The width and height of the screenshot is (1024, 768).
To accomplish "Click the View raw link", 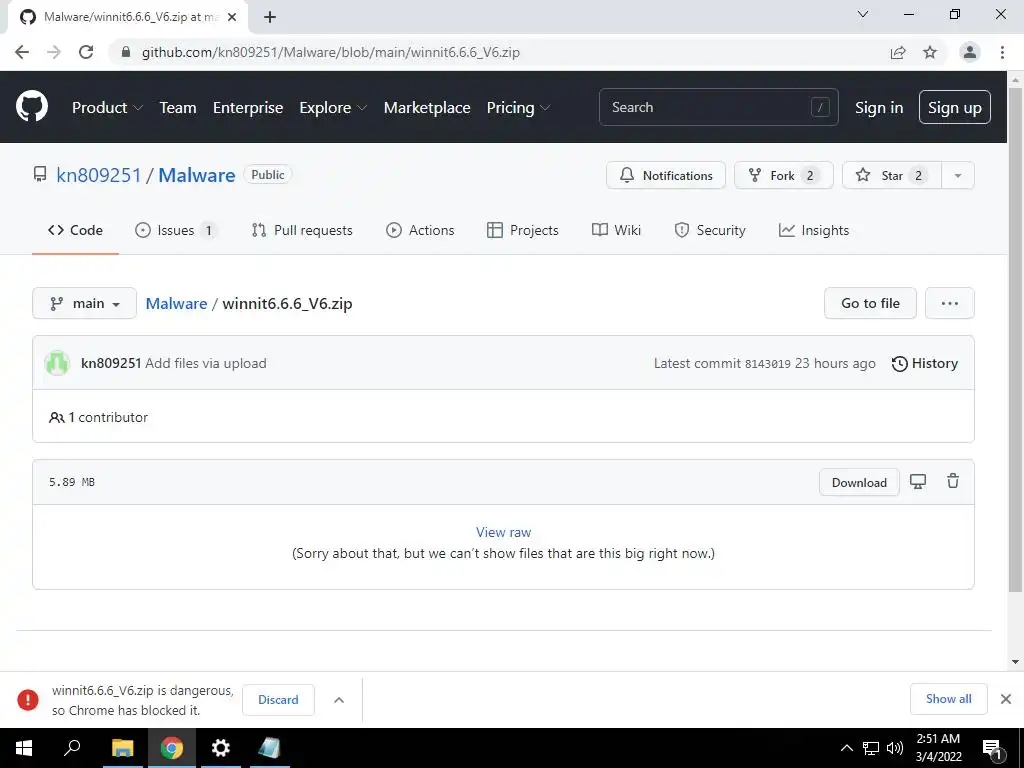I will [504, 532].
